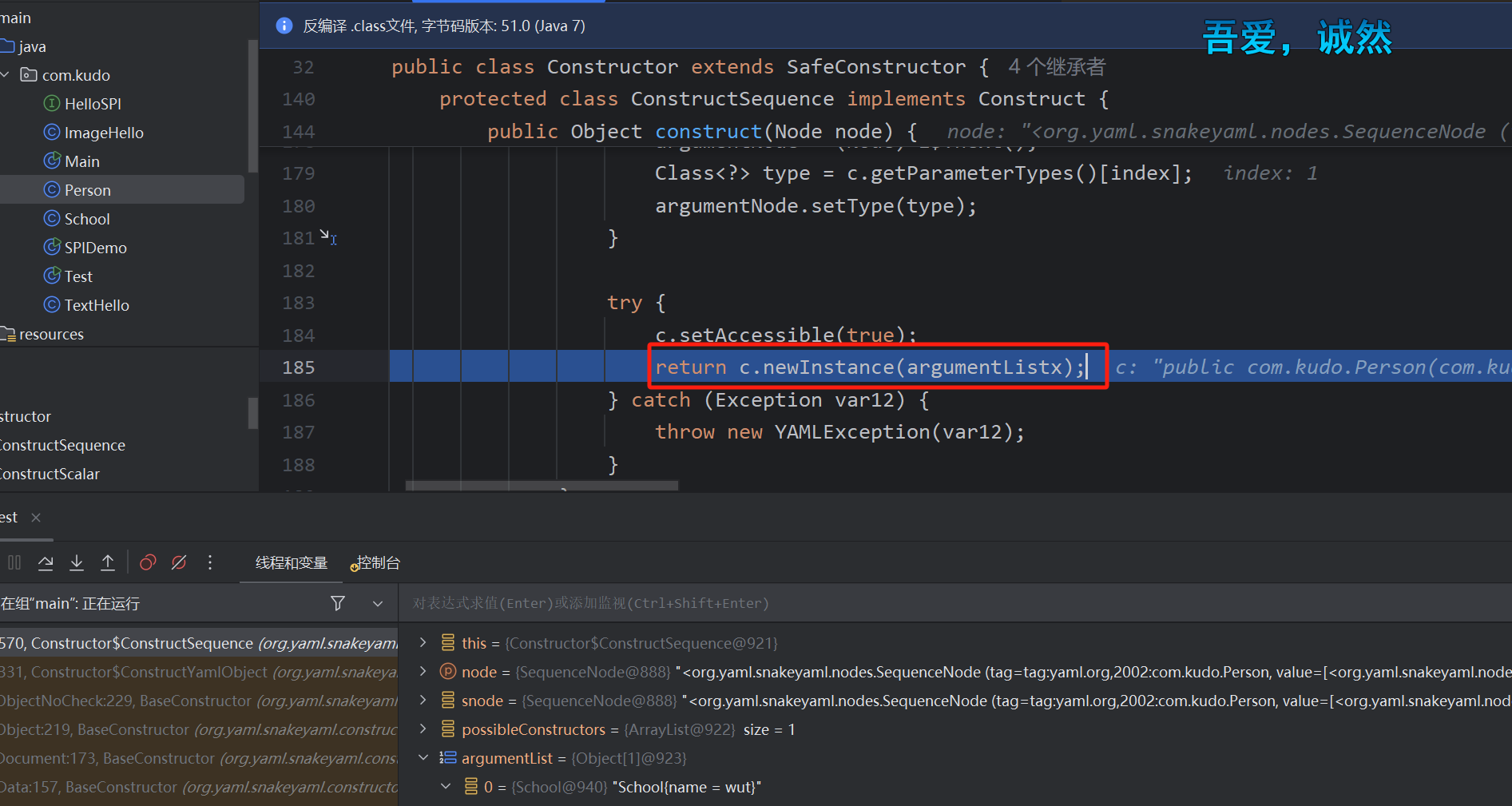Open the TextHello class in the project tree
This screenshot has width=1512, height=806.
tap(97, 305)
